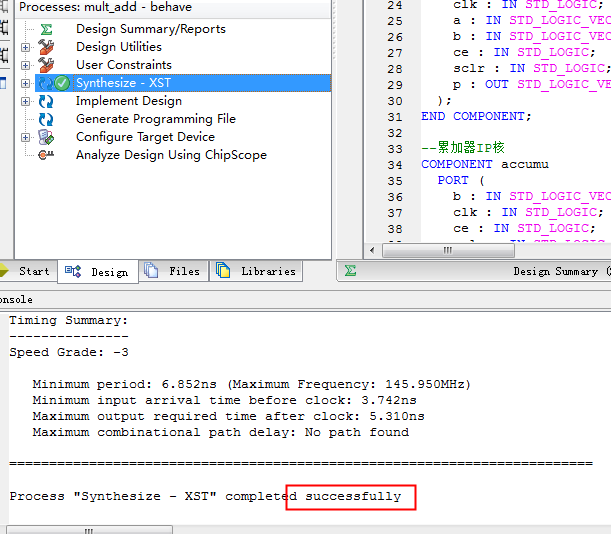Click the Implement Design process icon
The height and width of the screenshot is (534, 611).
point(46,101)
